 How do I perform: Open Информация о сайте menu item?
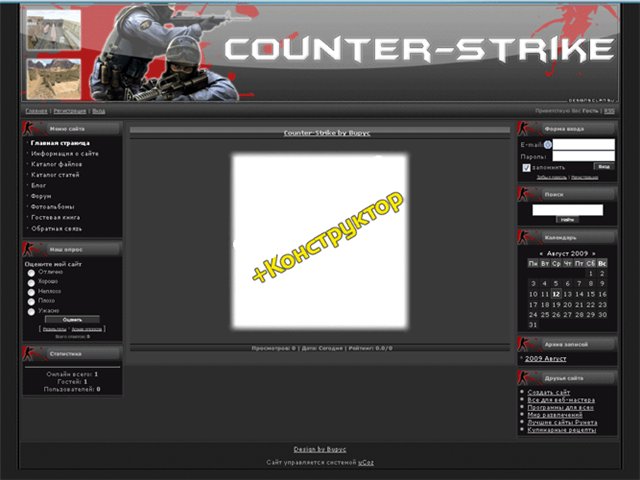65,154
